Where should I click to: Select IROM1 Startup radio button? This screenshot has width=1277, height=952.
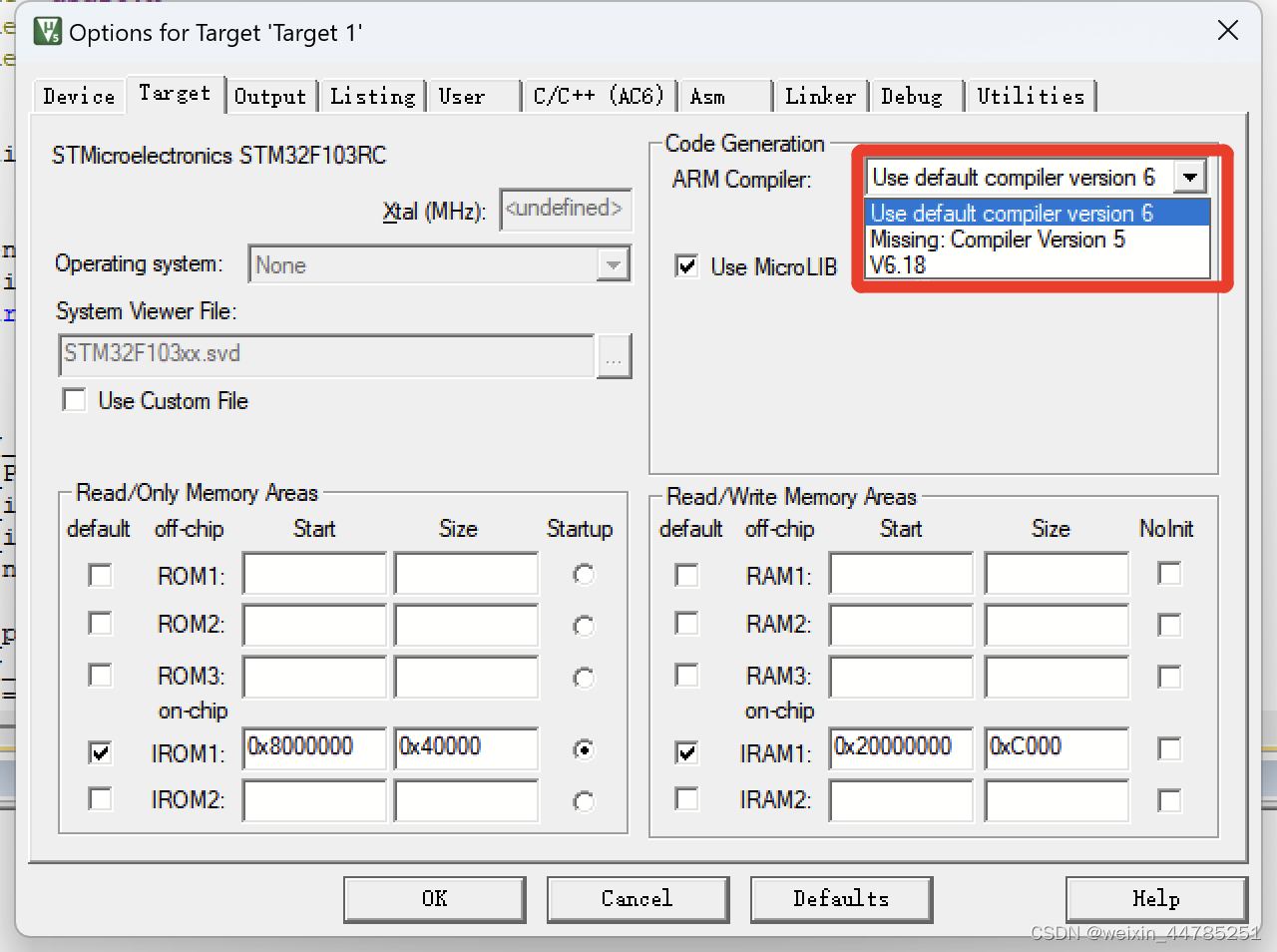(584, 749)
